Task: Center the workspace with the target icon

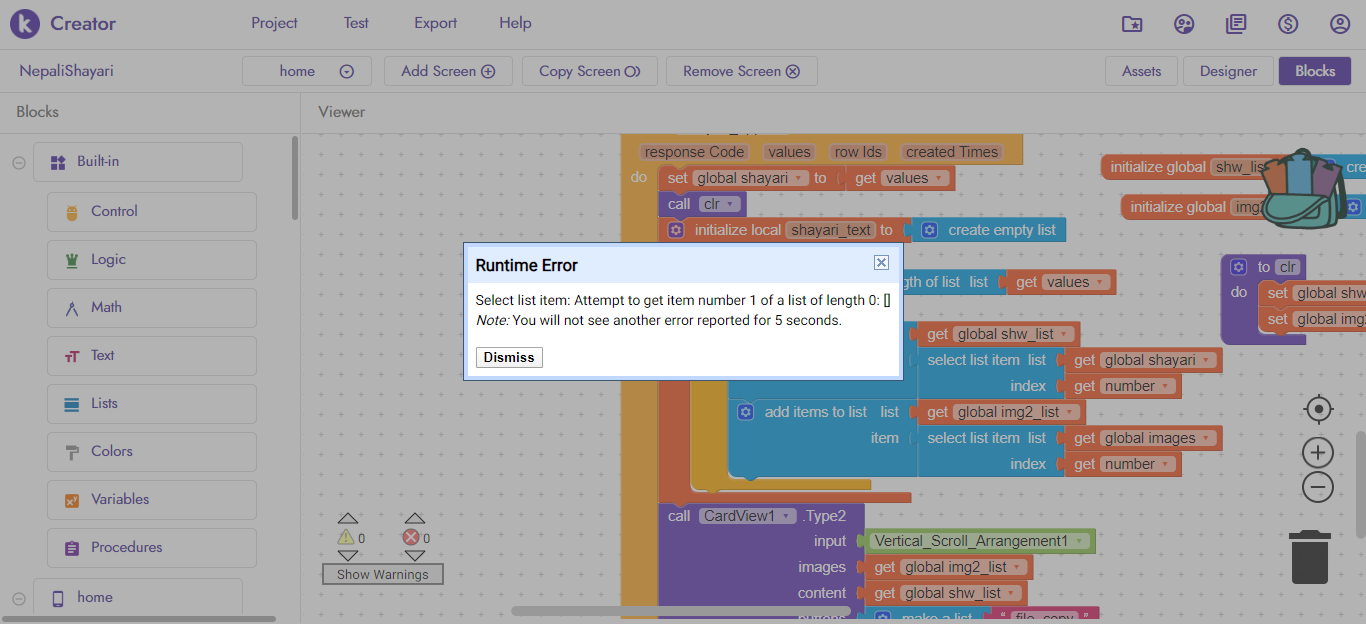Action: (1319, 409)
